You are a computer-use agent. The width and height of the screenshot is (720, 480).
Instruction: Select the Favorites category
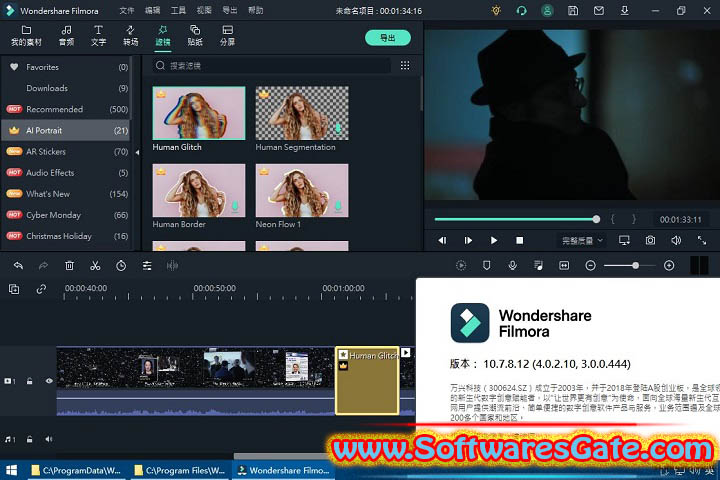coord(66,67)
